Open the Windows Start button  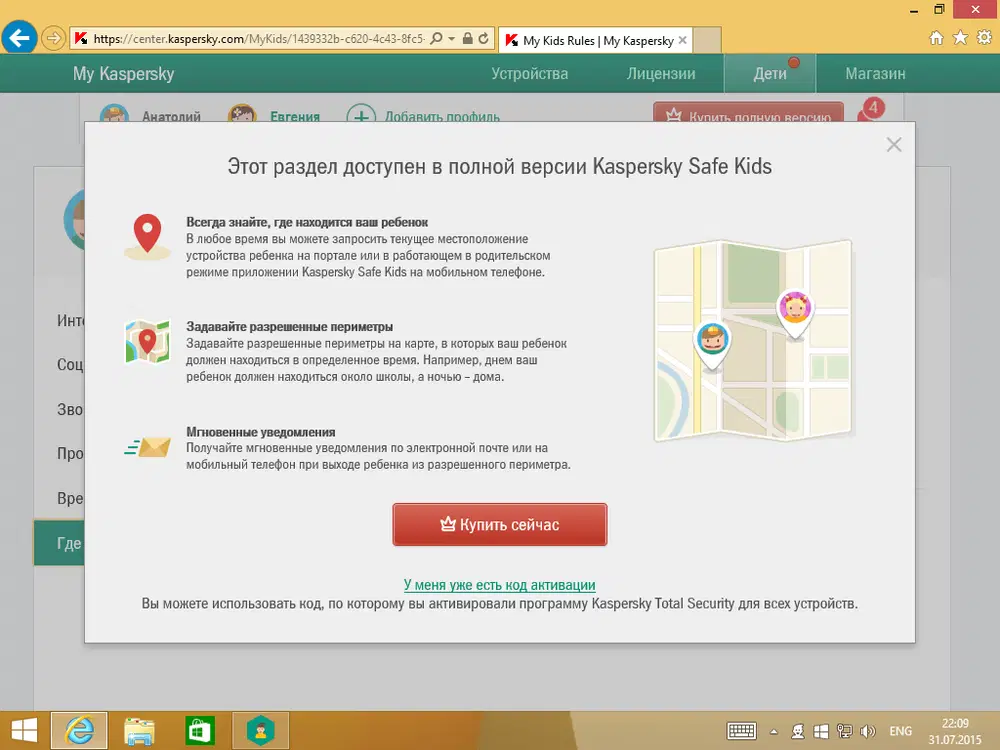click(24, 731)
